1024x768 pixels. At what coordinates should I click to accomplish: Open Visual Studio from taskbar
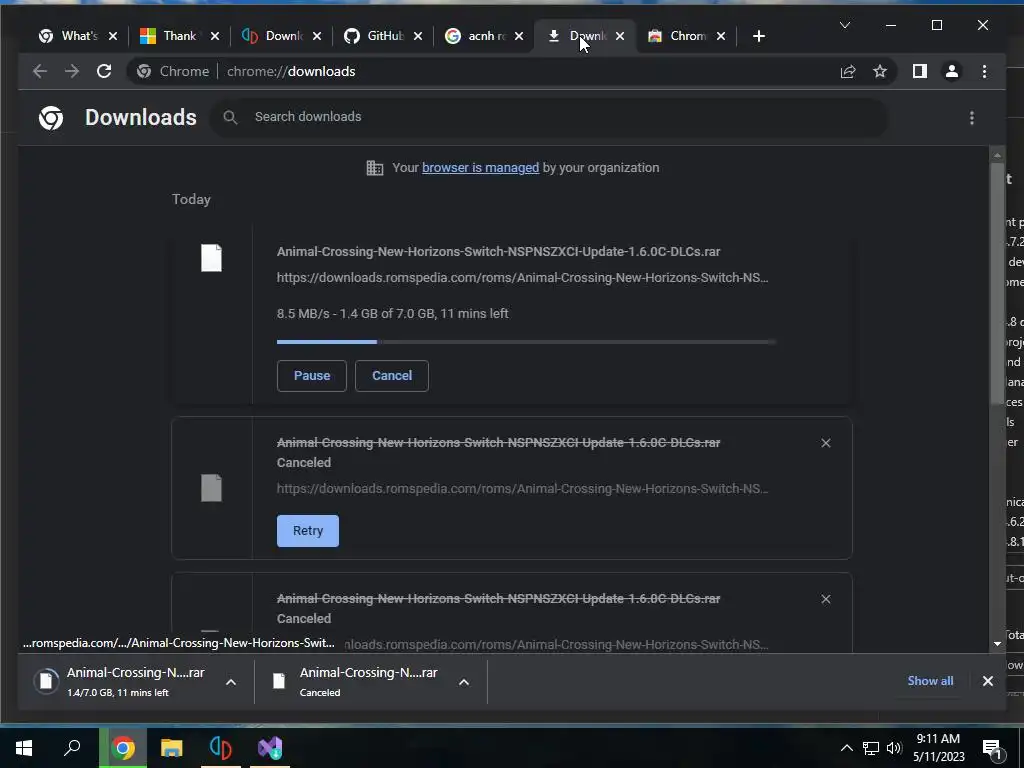[x=270, y=748]
